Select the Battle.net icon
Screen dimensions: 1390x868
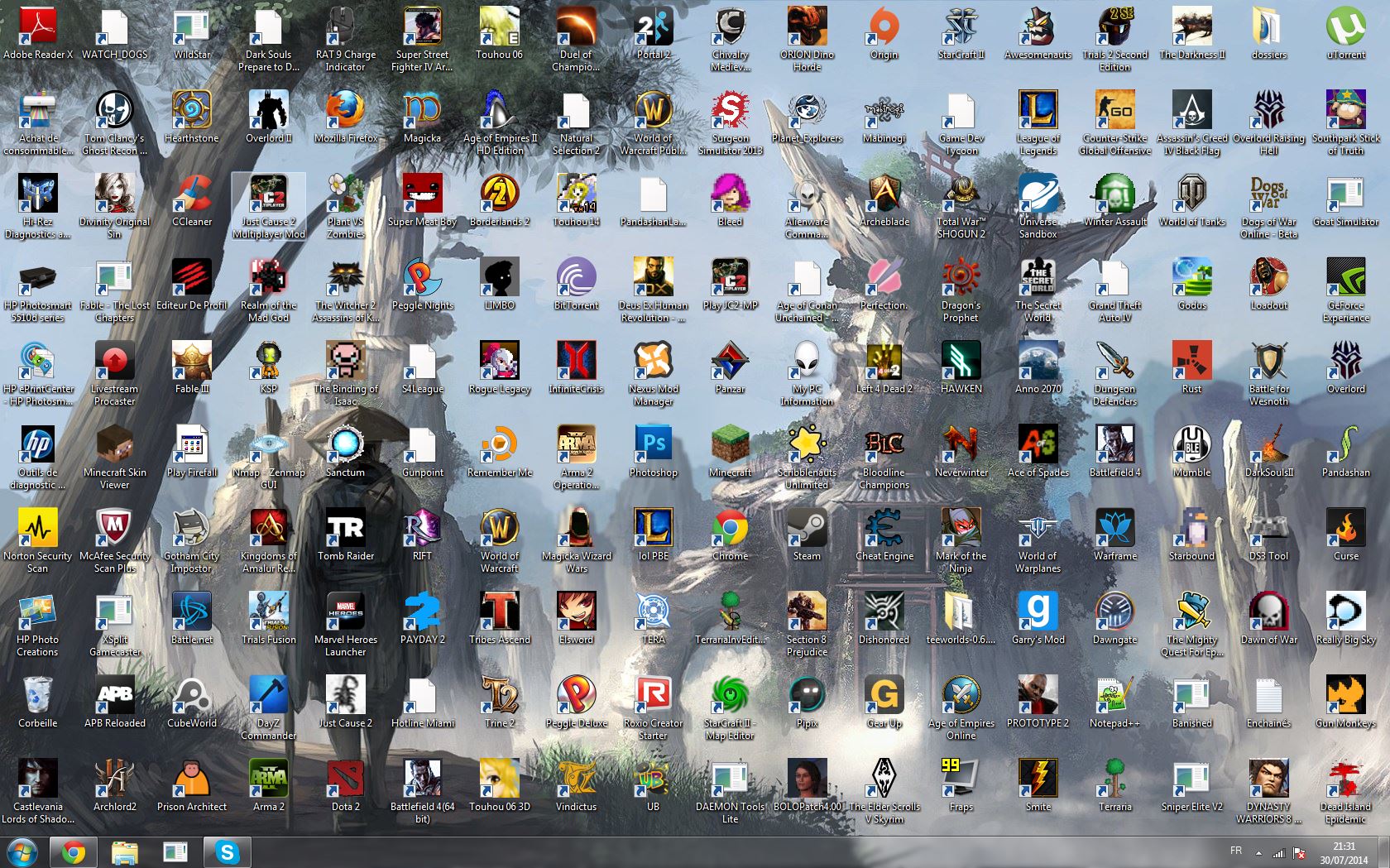pyautogui.click(x=192, y=618)
